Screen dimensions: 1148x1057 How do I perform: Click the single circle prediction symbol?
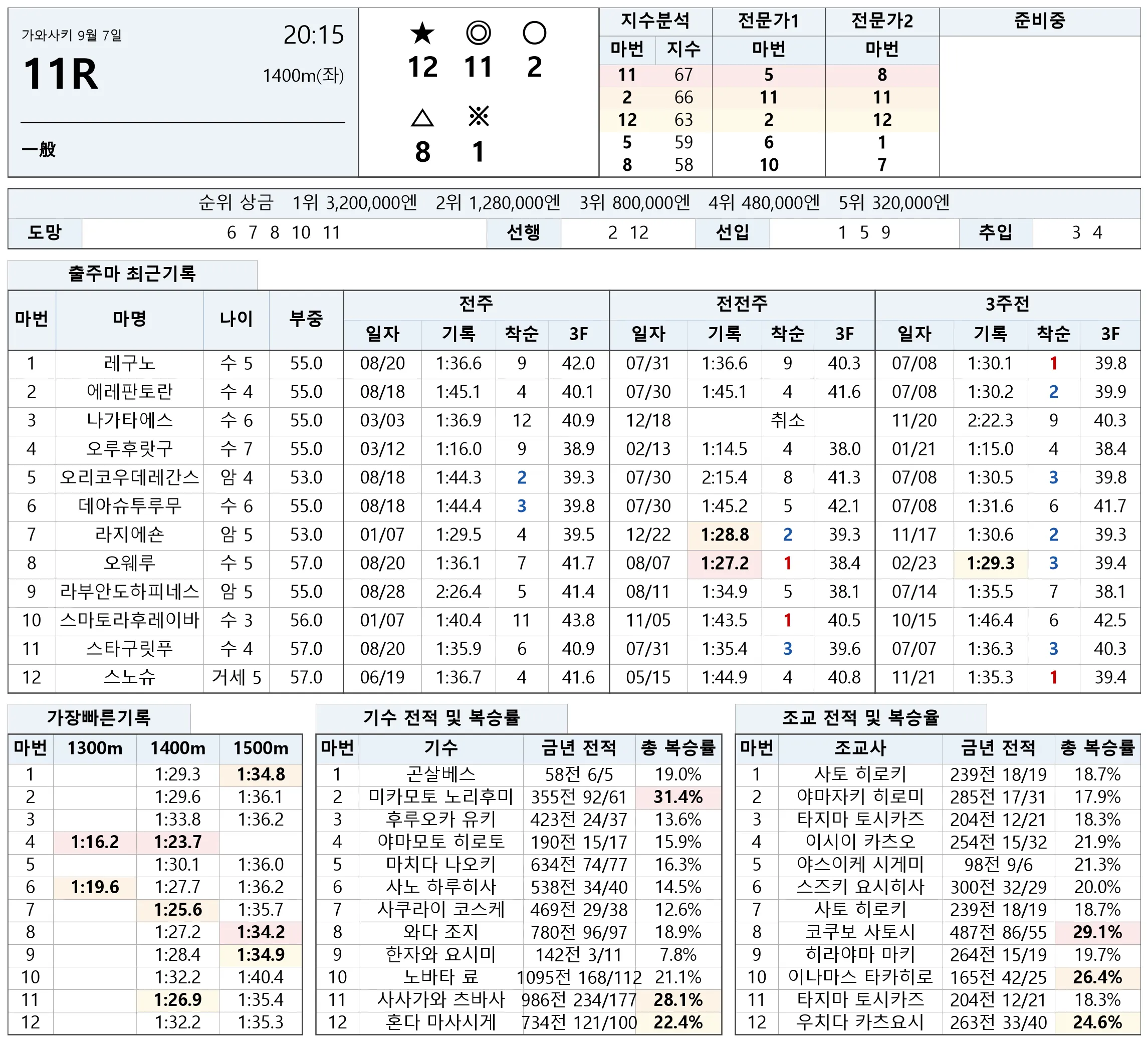click(534, 33)
